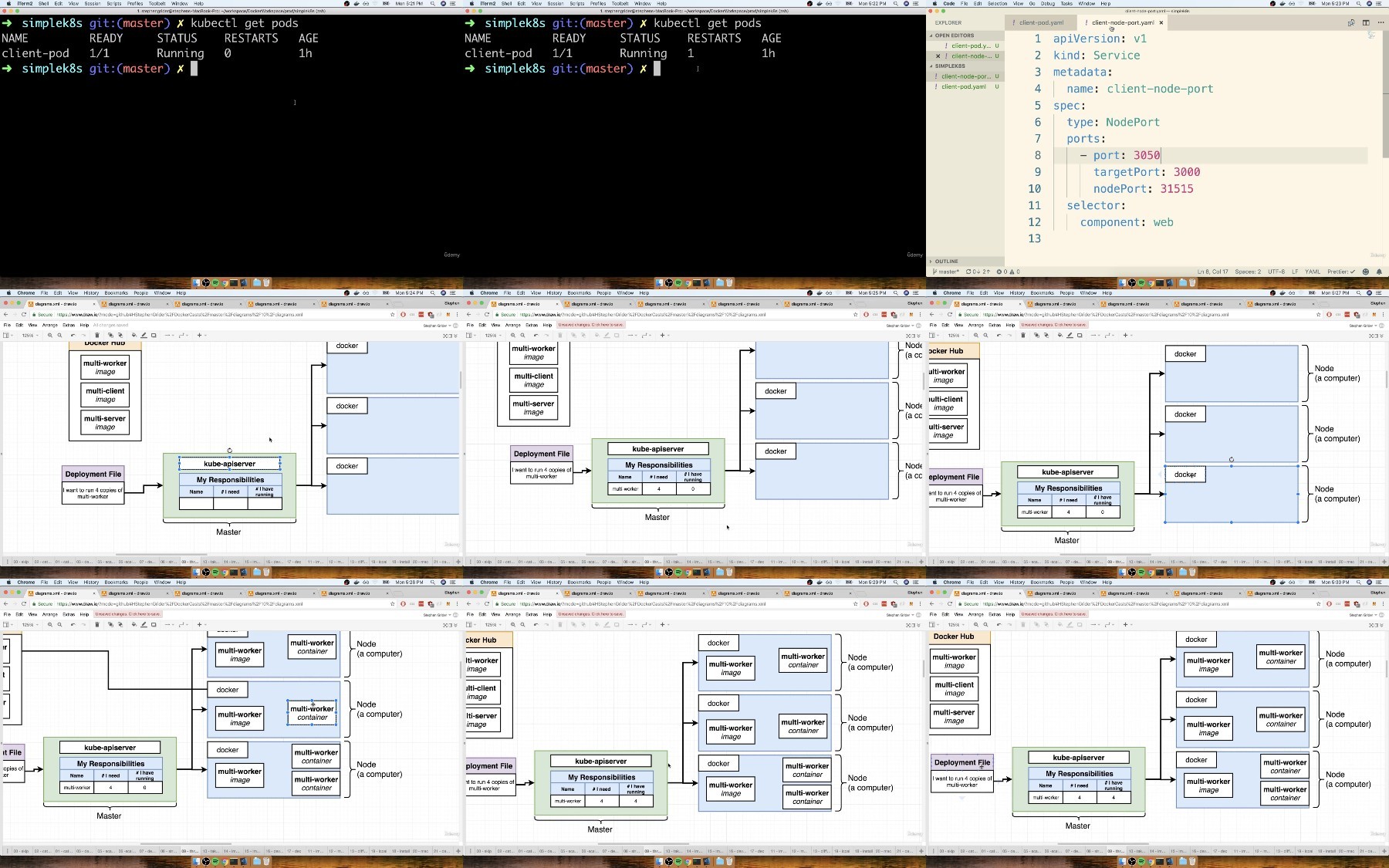
Task: Switch to the client-pod.yaml editor tab
Action: pyautogui.click(x=1041, y=22)
